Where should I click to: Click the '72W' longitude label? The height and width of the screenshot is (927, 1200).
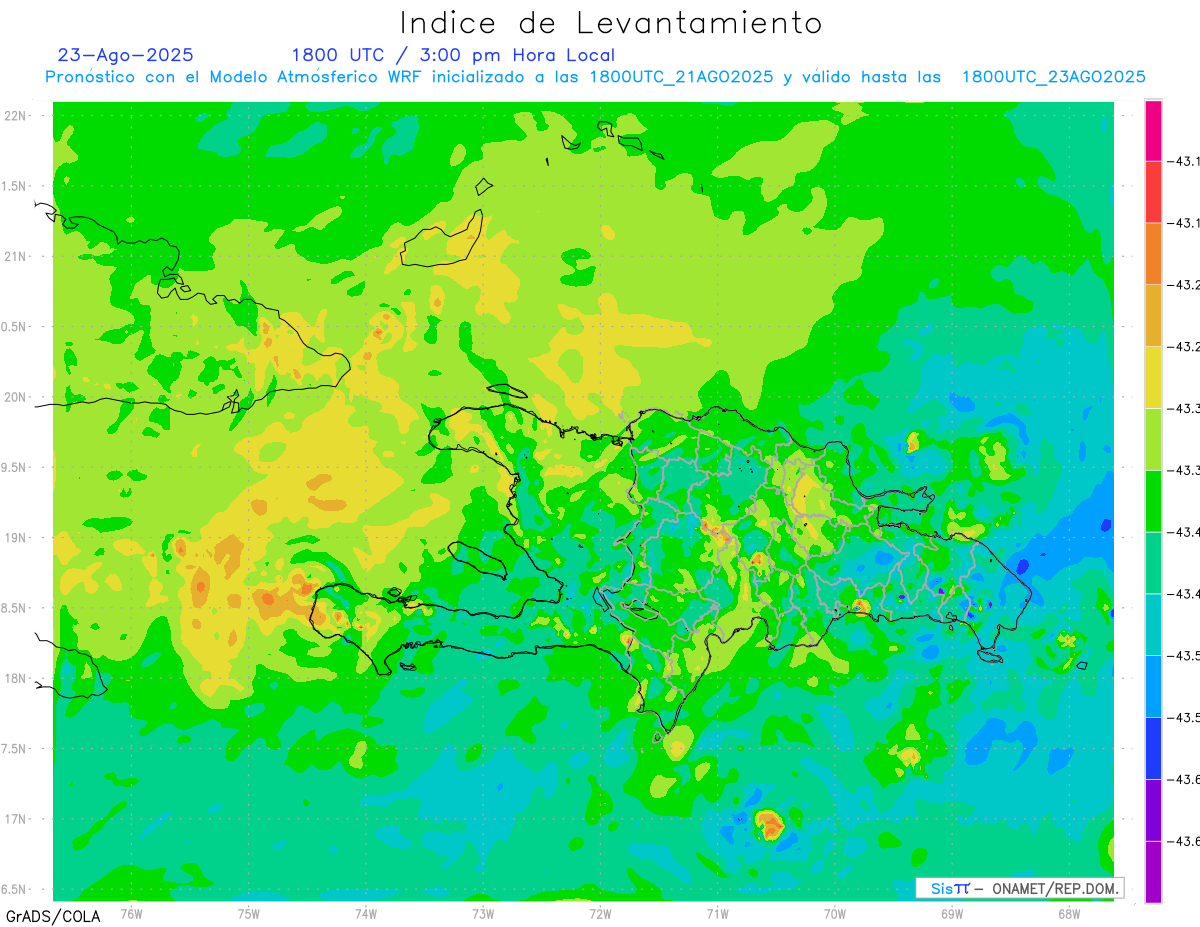600,912
